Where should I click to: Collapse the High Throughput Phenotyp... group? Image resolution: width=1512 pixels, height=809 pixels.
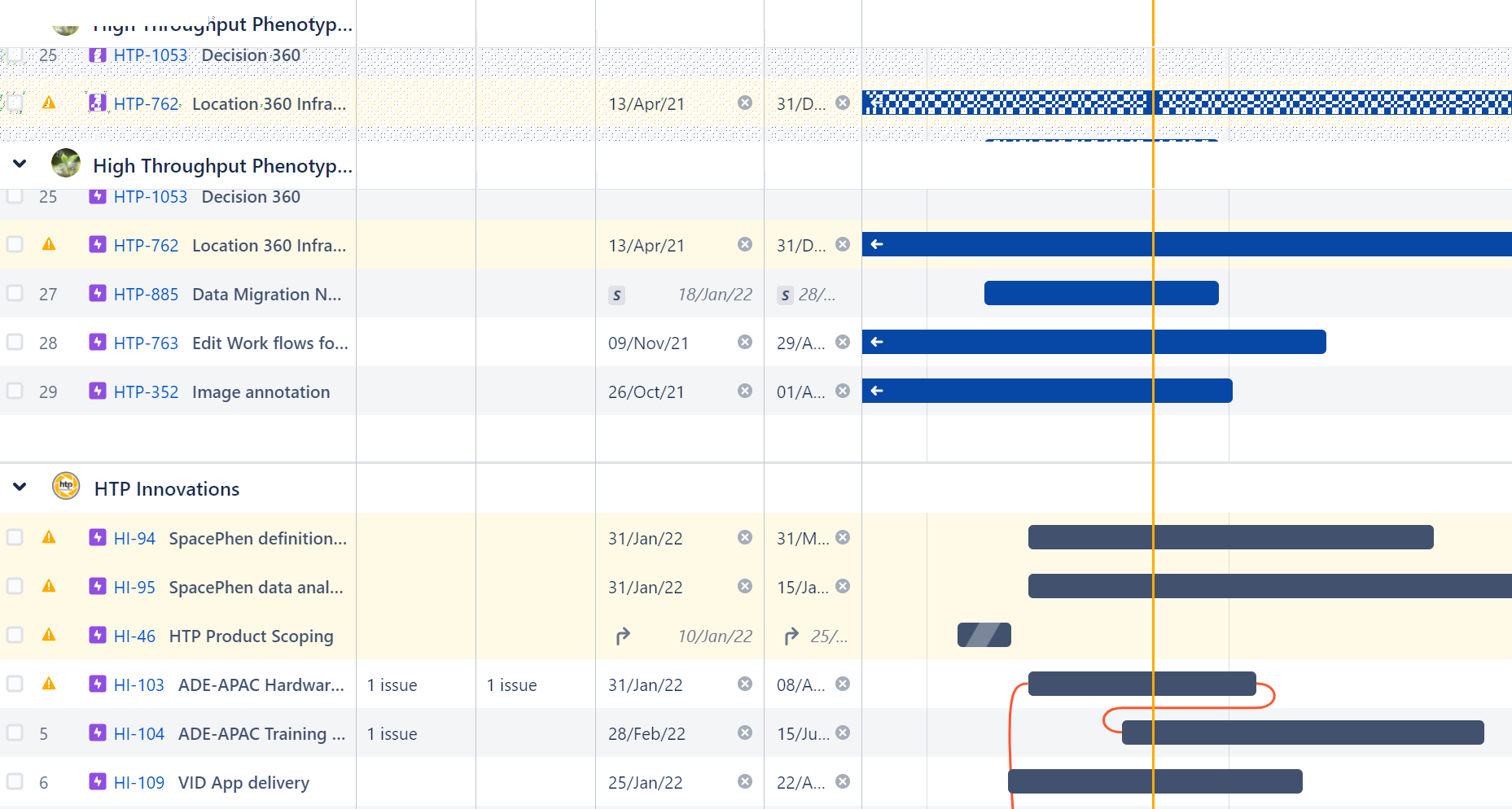click(20, 164)
